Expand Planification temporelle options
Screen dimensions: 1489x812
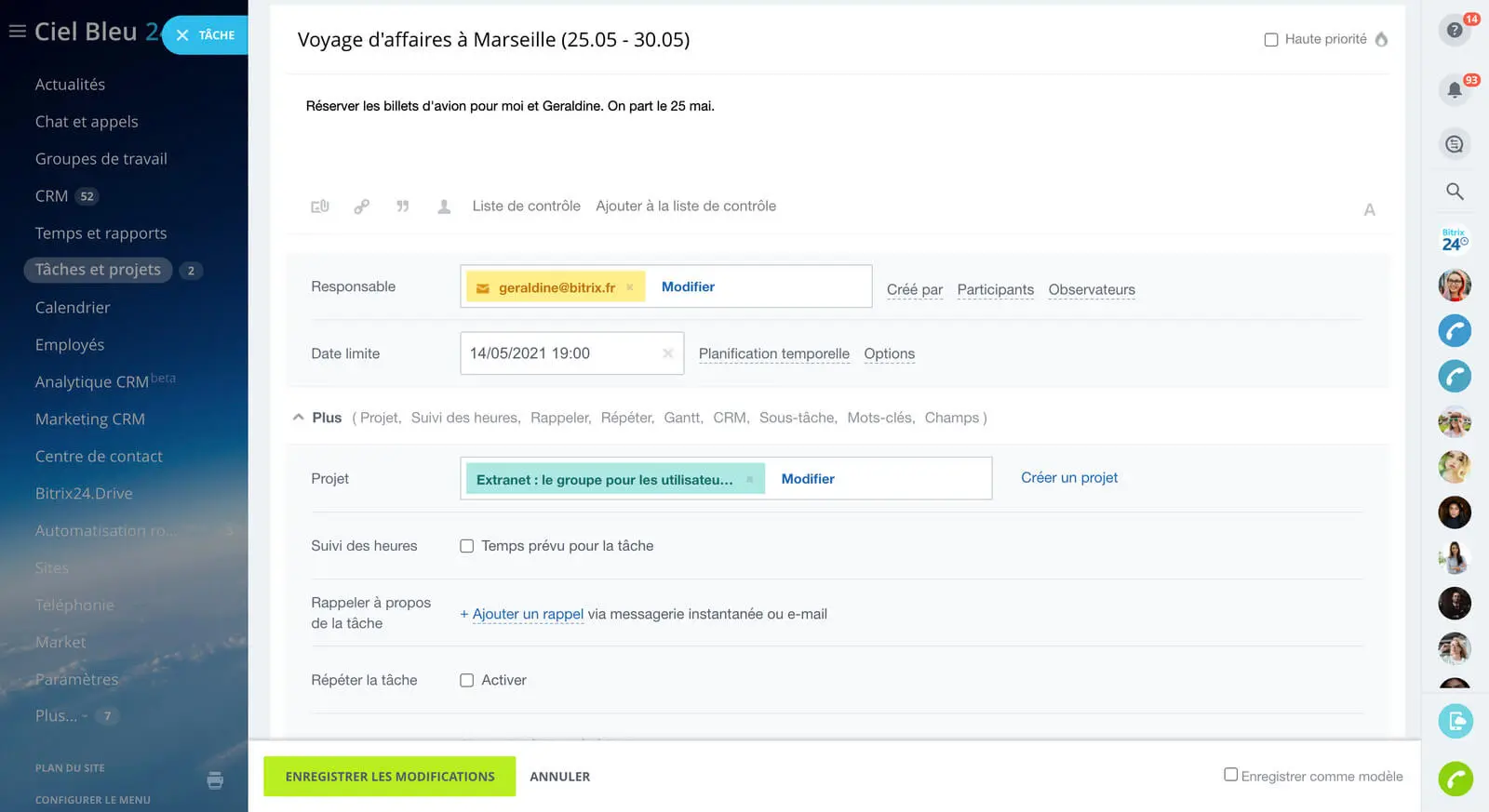(x=773, y=353)
